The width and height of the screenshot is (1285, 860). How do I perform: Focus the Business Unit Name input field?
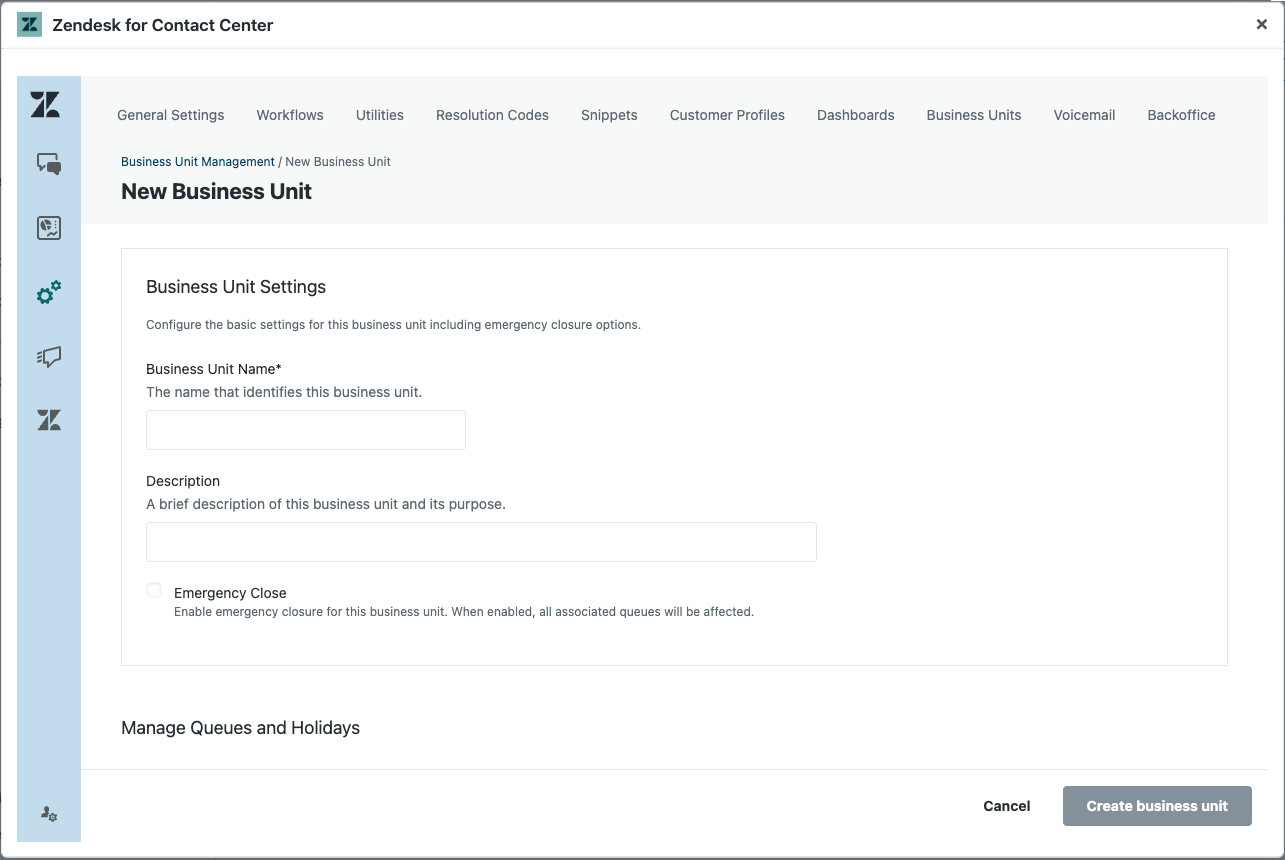[x=306, y=430]
